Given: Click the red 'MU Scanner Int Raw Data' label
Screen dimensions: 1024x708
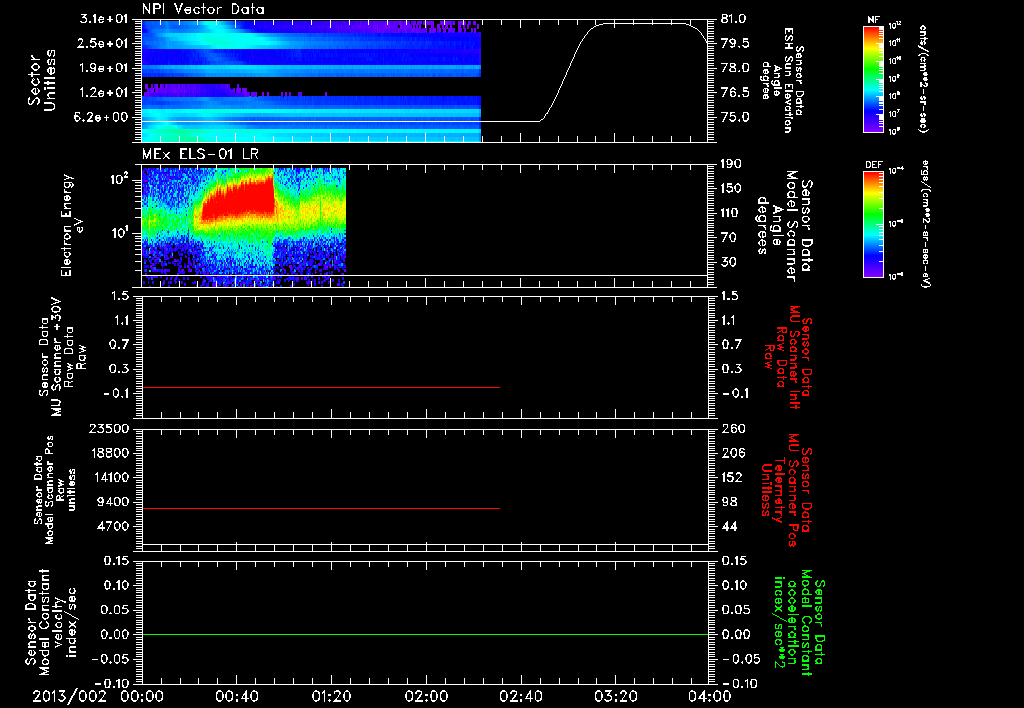Looking at the screenshot, I should click(x=790, y=357).
